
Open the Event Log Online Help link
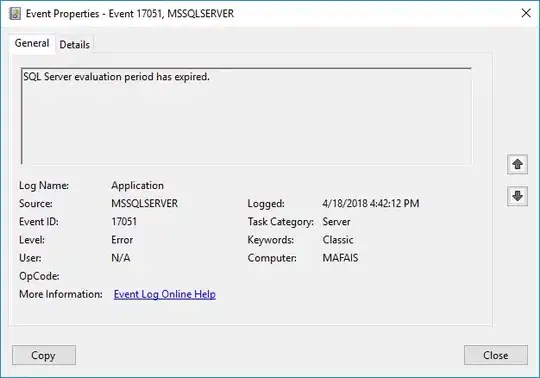pos(165,294)
